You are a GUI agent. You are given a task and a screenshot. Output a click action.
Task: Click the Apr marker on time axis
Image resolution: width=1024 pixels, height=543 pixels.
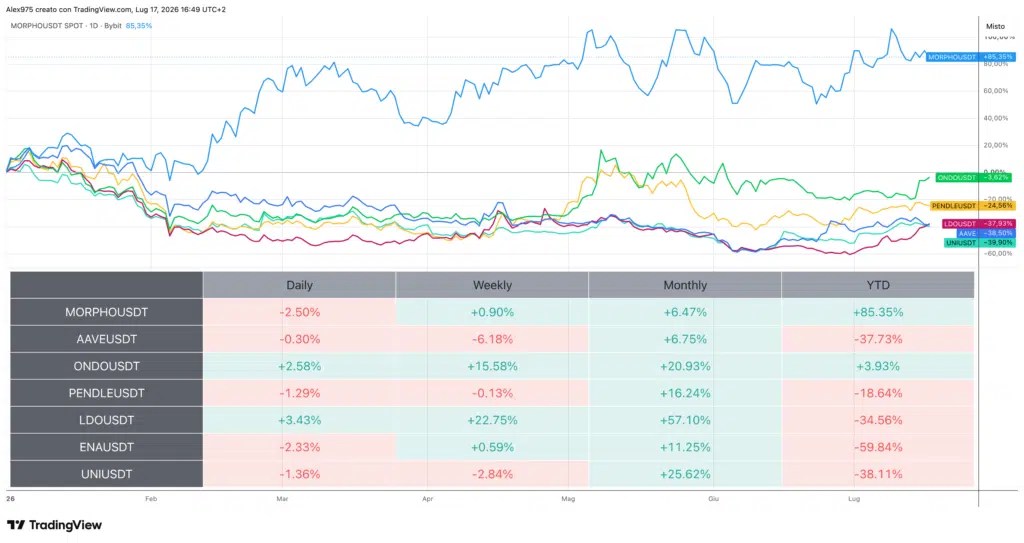coord(428,499)
